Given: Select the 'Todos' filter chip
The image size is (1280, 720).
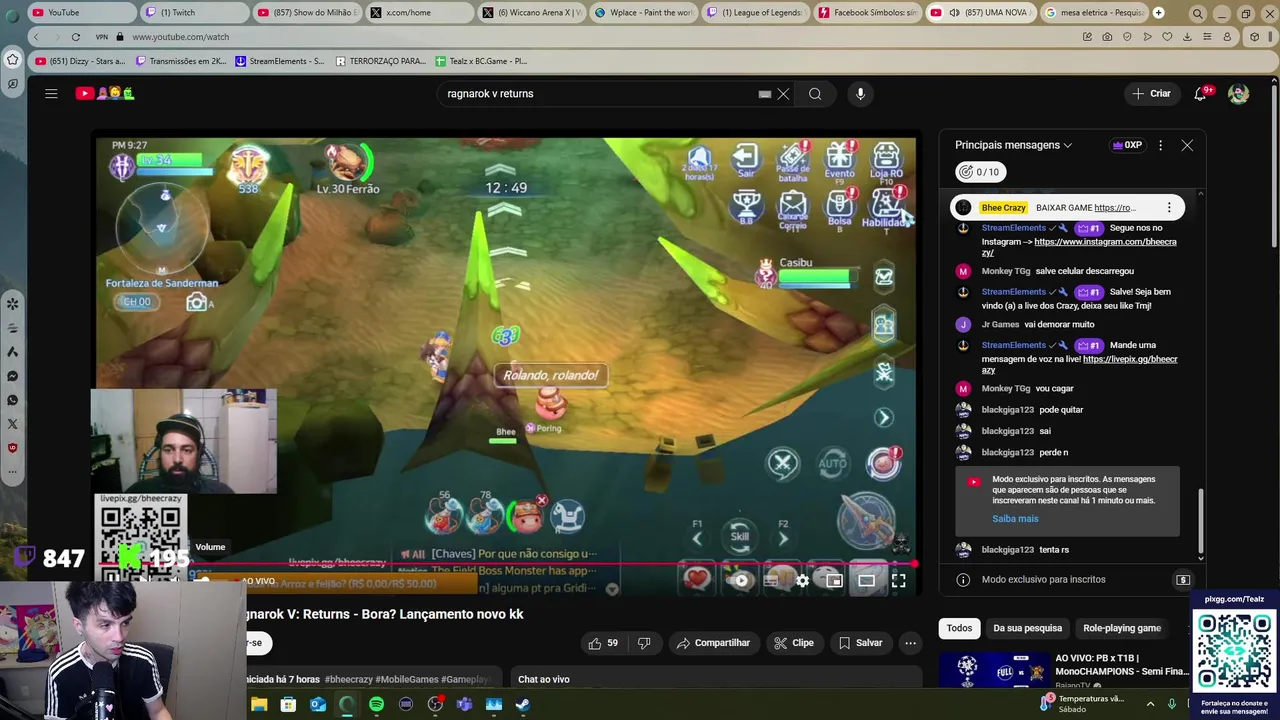Looking at the screenshot, I should [959, 628].
